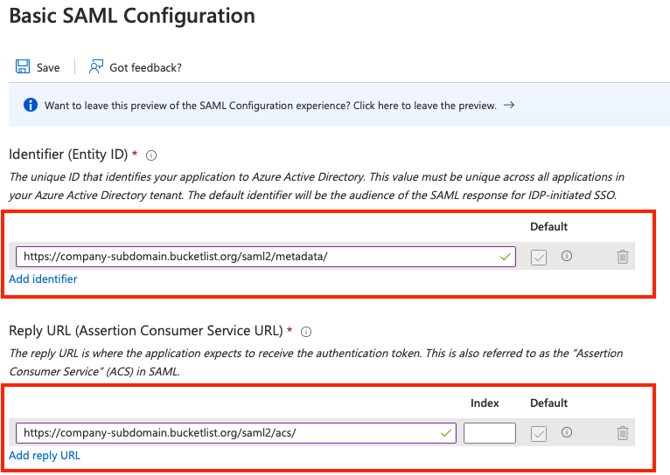Click the empty Index input box
Image resolution: width=670 pixels, height=475 pixels.
pos(490,433)
